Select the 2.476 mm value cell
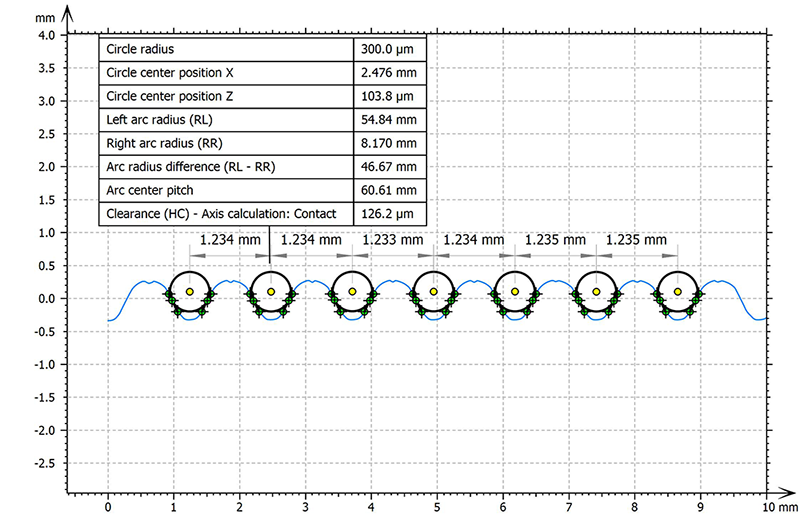 coord(389,72)
